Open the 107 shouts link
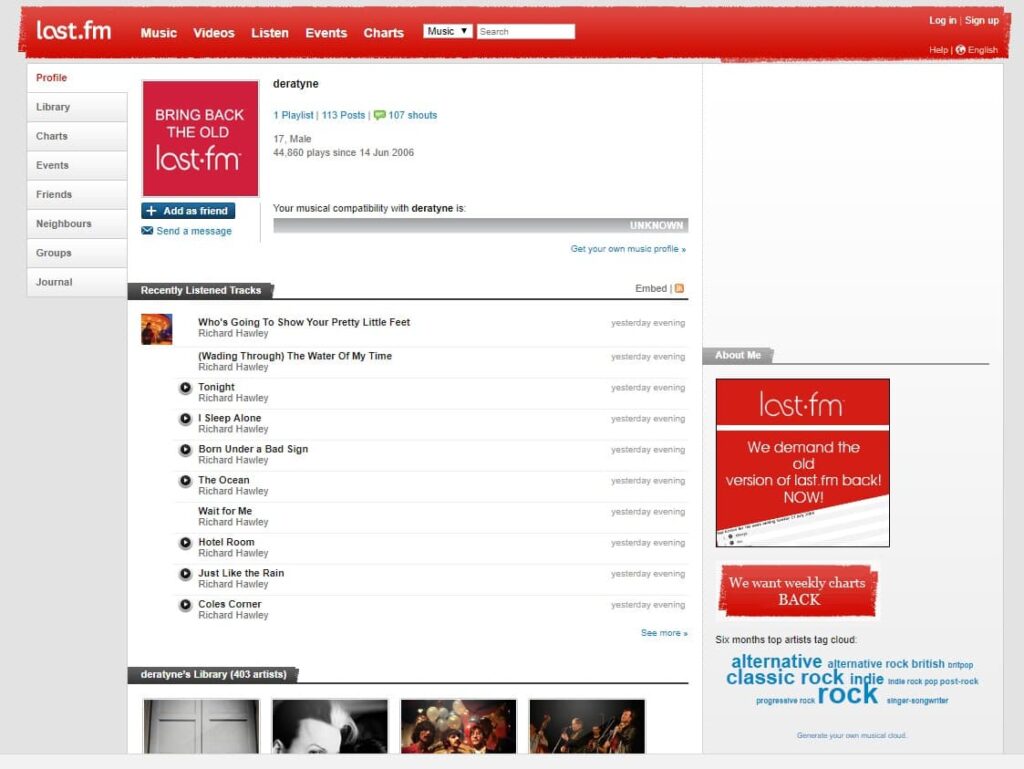The image size is (1024, 769). point(413,115)
